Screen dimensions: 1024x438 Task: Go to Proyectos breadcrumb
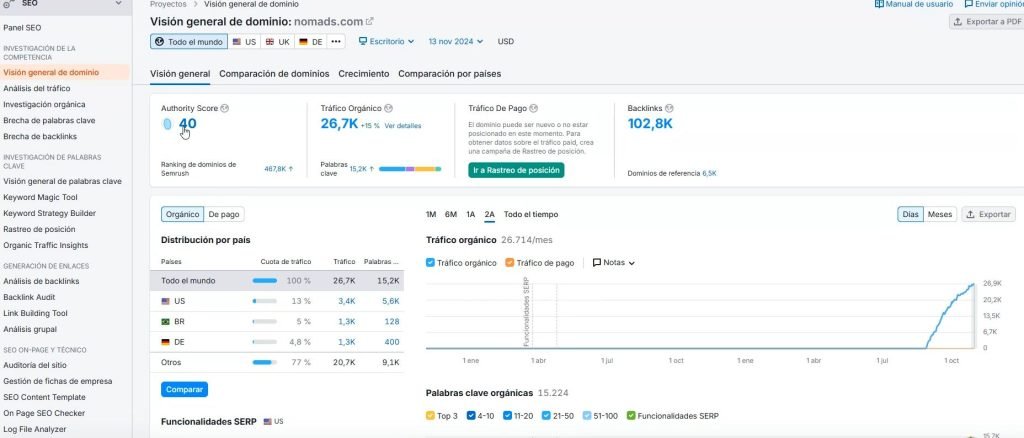coord(168,4)
